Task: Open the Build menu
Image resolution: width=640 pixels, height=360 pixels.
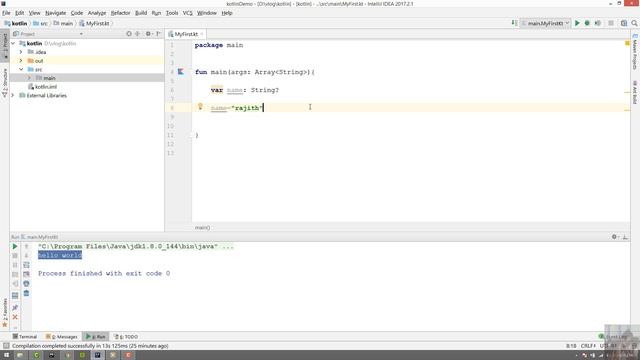Action: point(141,13)
